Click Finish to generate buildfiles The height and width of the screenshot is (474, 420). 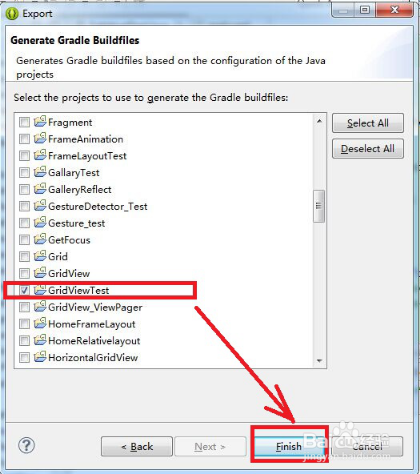coord(289,446)
